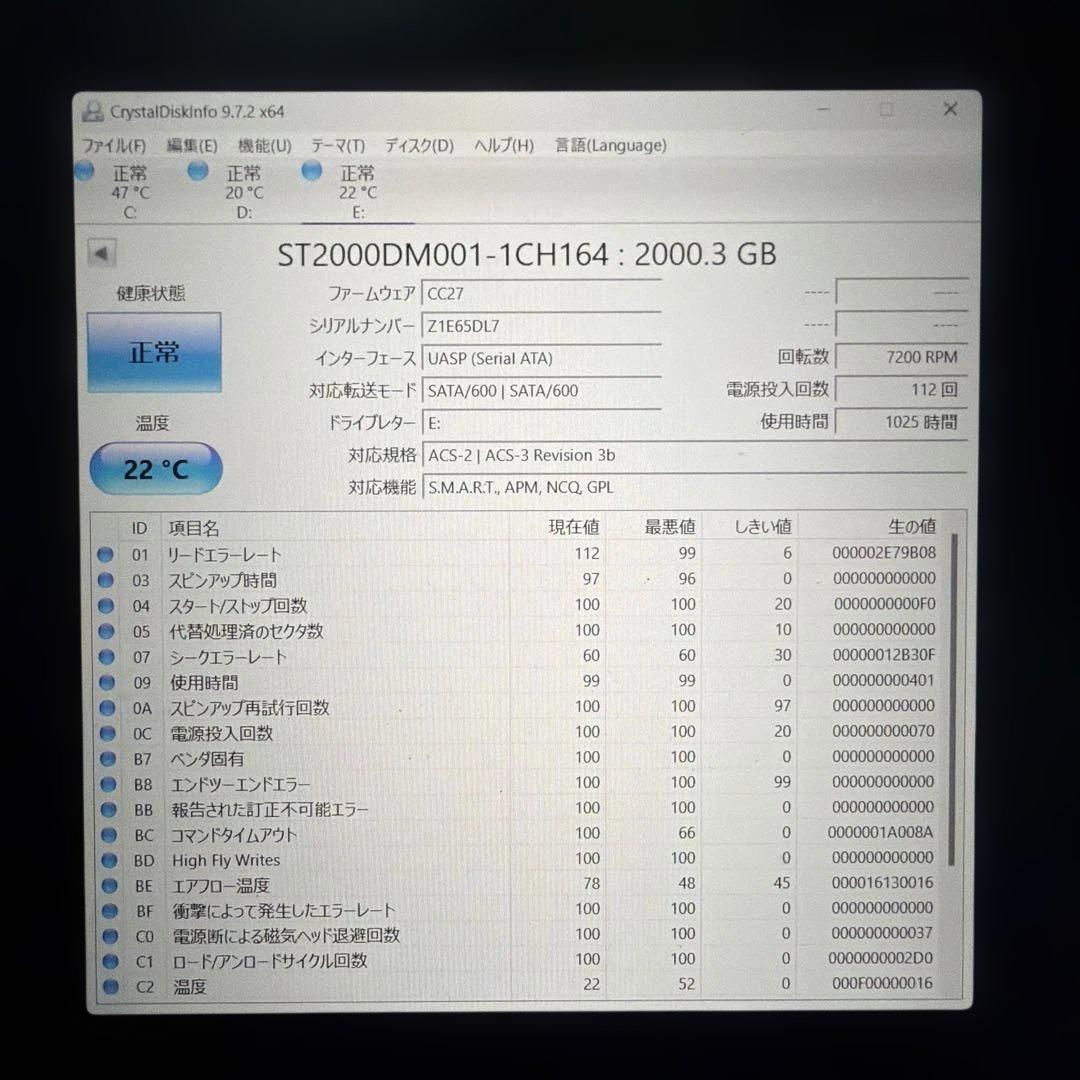Click status dot for B8 エンドツーエンドエラー
The height and width of the screenshot is (1080, 1080).
pyautogui.click(x=108, y=784)
